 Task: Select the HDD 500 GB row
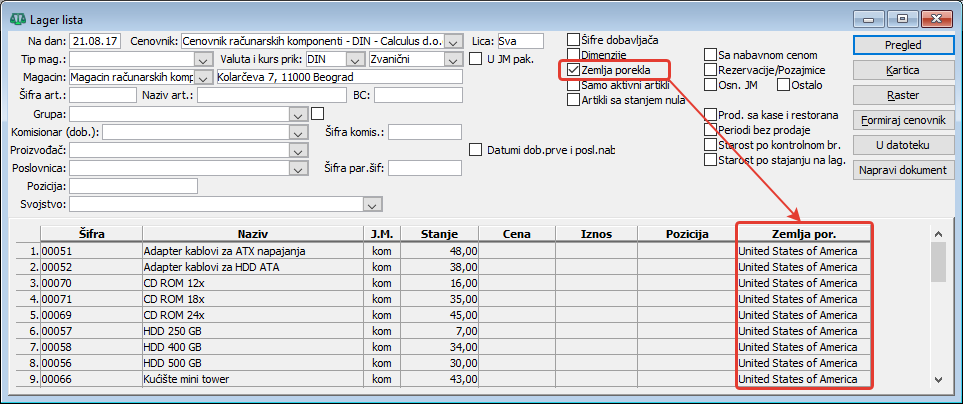point(443,363)
